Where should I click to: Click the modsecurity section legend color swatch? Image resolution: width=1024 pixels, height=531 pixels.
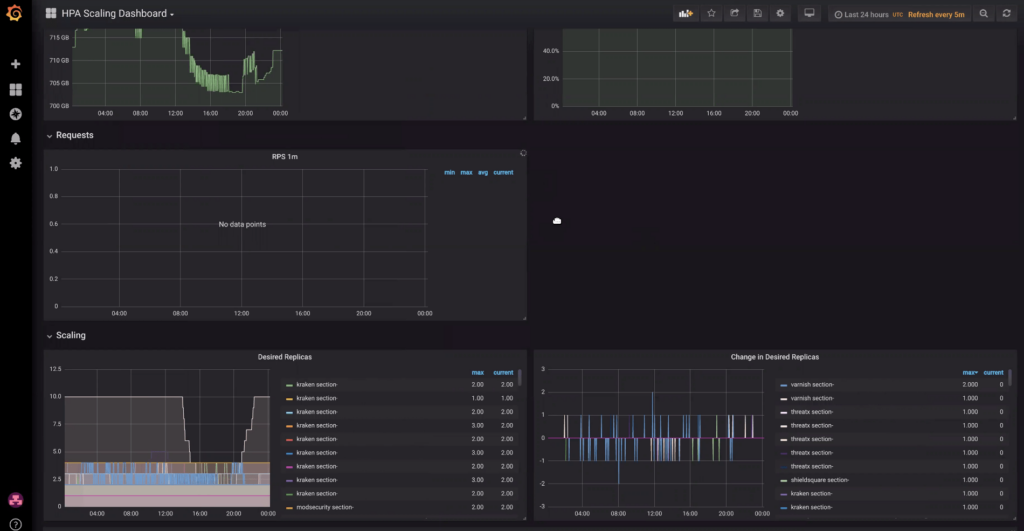click(289, 508)
